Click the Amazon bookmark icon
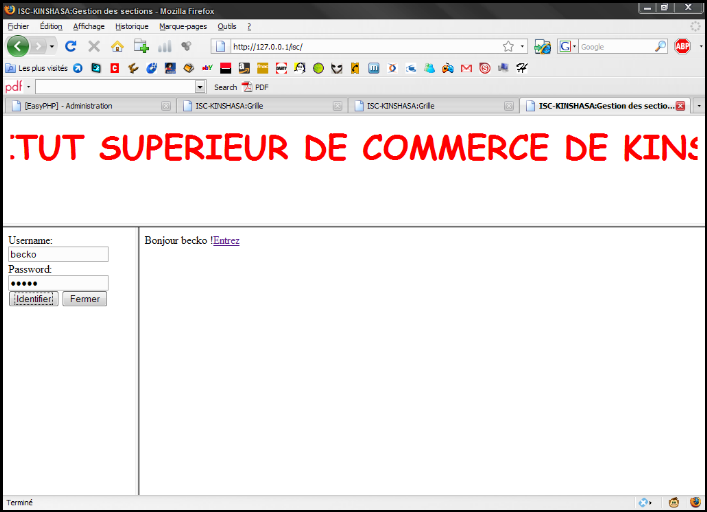This screenshot has width=707, height=512. [x=244, y=68]
